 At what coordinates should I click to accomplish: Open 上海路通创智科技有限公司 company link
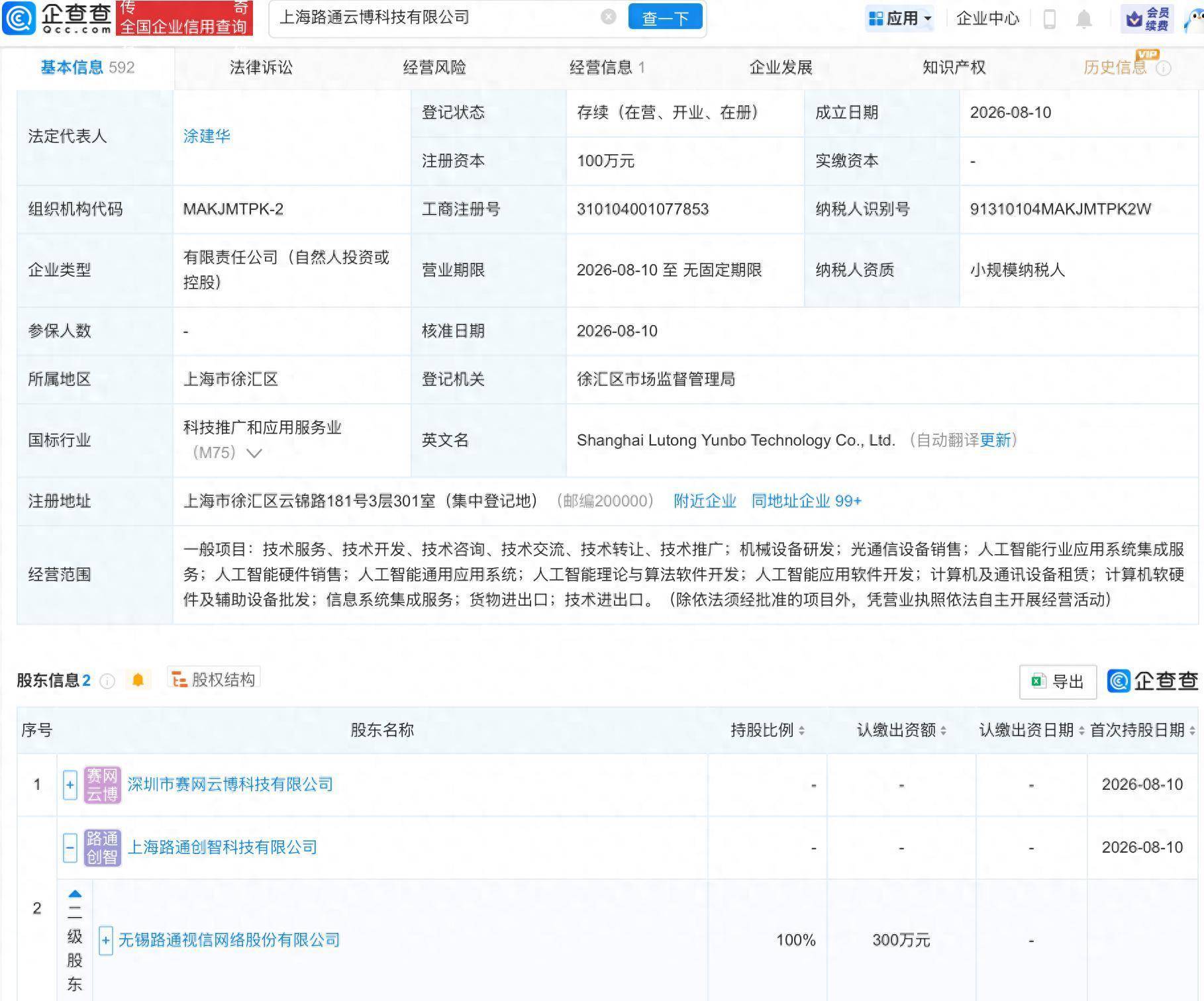pyautogui.click(x=222, y=848)
